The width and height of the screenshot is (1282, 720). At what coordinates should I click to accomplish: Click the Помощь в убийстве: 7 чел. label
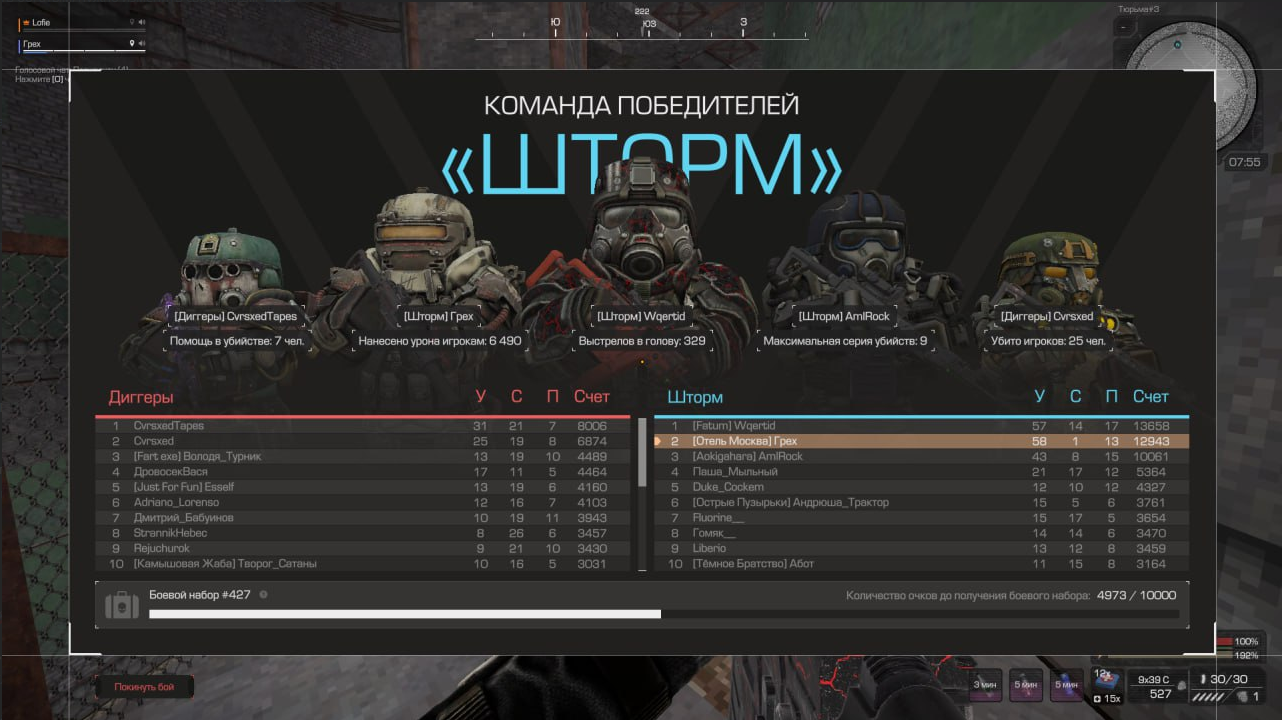237,341
